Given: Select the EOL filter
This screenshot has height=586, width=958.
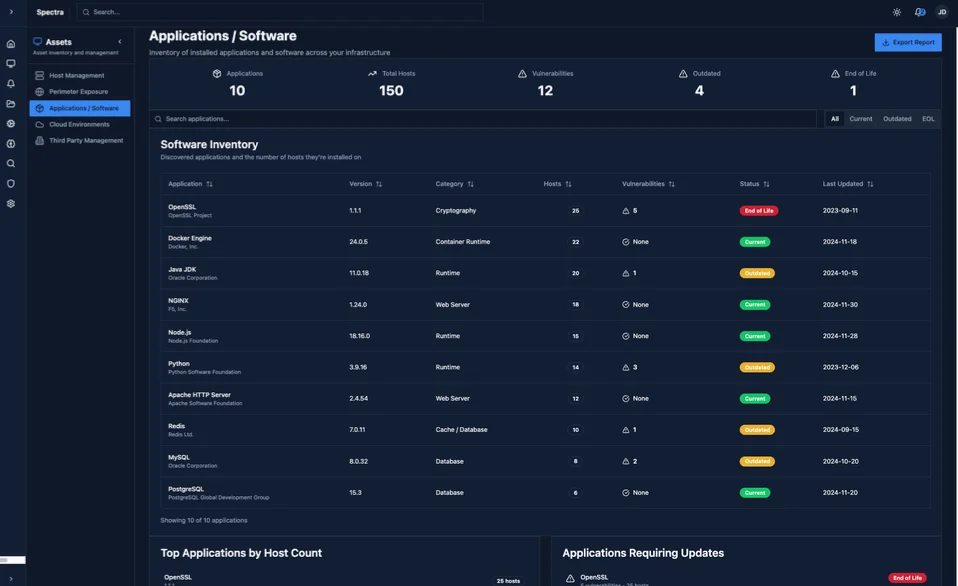Looking at the screenshot, I should [x=928, y=119].
